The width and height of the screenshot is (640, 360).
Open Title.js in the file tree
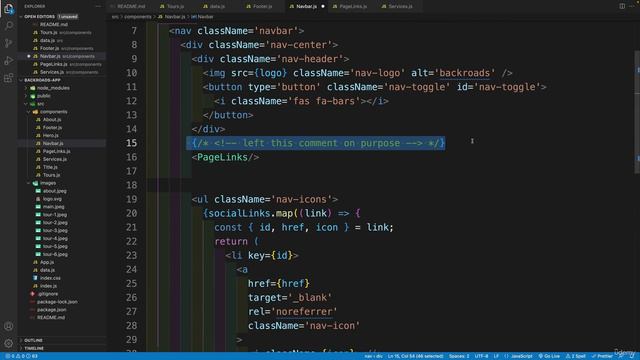click(50, 167)
